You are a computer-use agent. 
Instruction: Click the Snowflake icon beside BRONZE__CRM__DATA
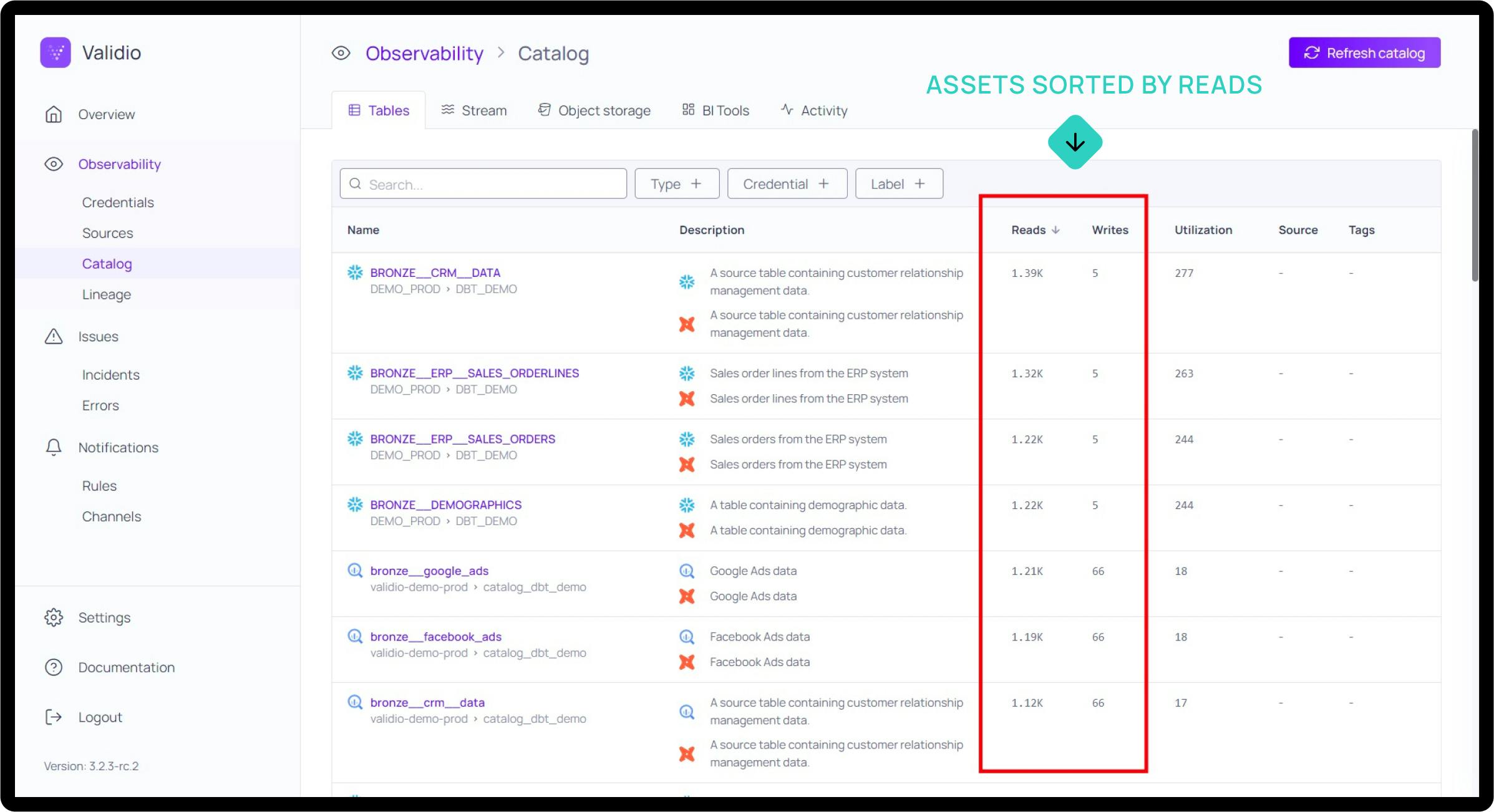point(354,273)
